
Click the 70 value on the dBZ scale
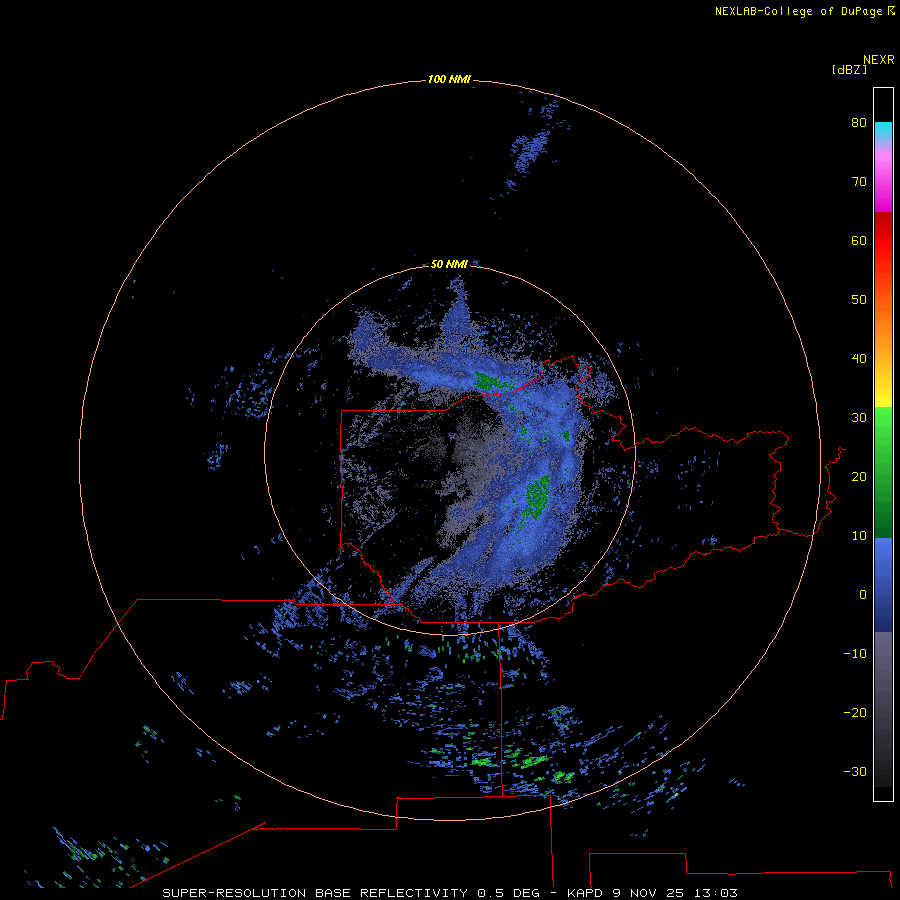(x=859, y=181)
